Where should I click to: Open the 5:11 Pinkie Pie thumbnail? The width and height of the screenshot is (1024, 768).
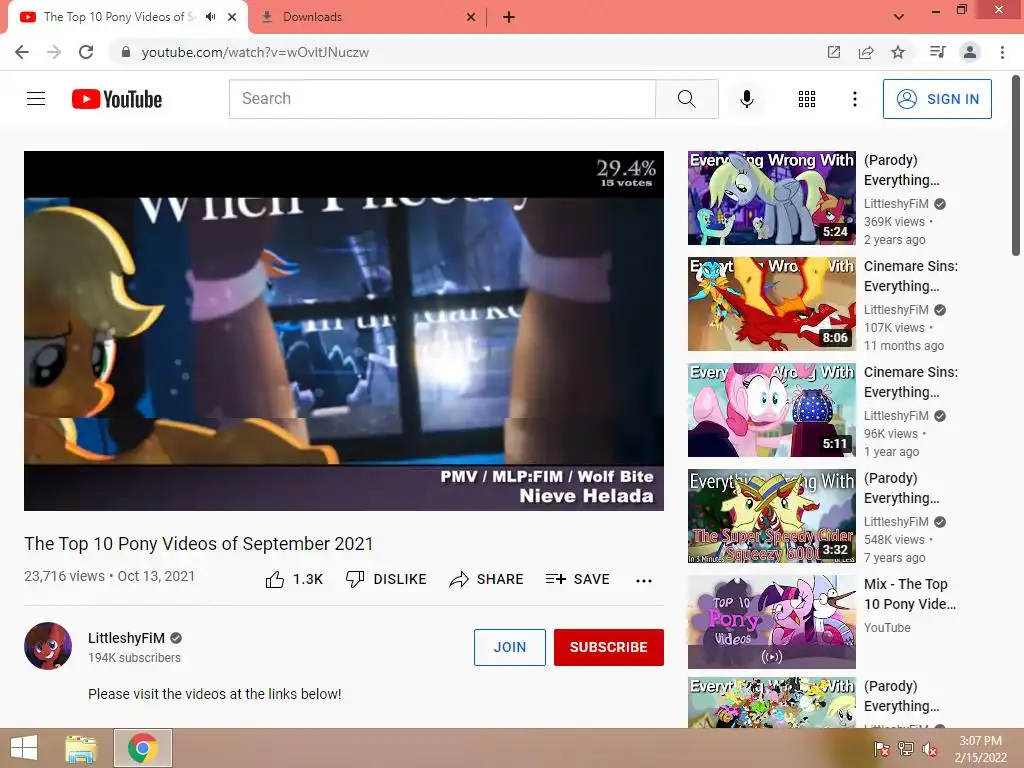coord(771,409)
